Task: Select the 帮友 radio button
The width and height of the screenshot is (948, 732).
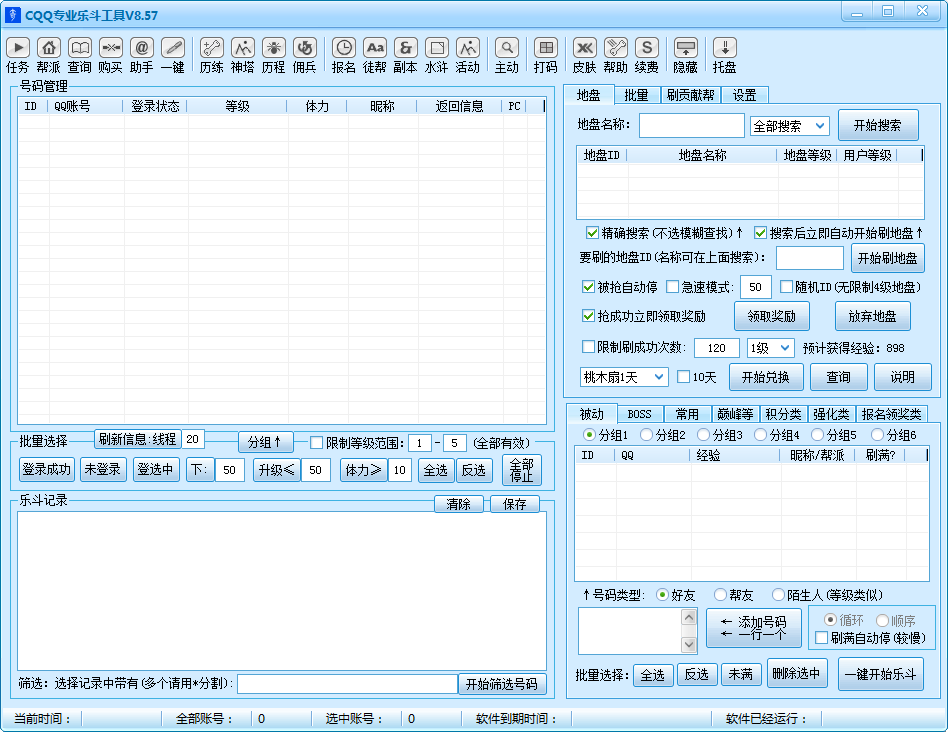Action: tap(720, 595)
